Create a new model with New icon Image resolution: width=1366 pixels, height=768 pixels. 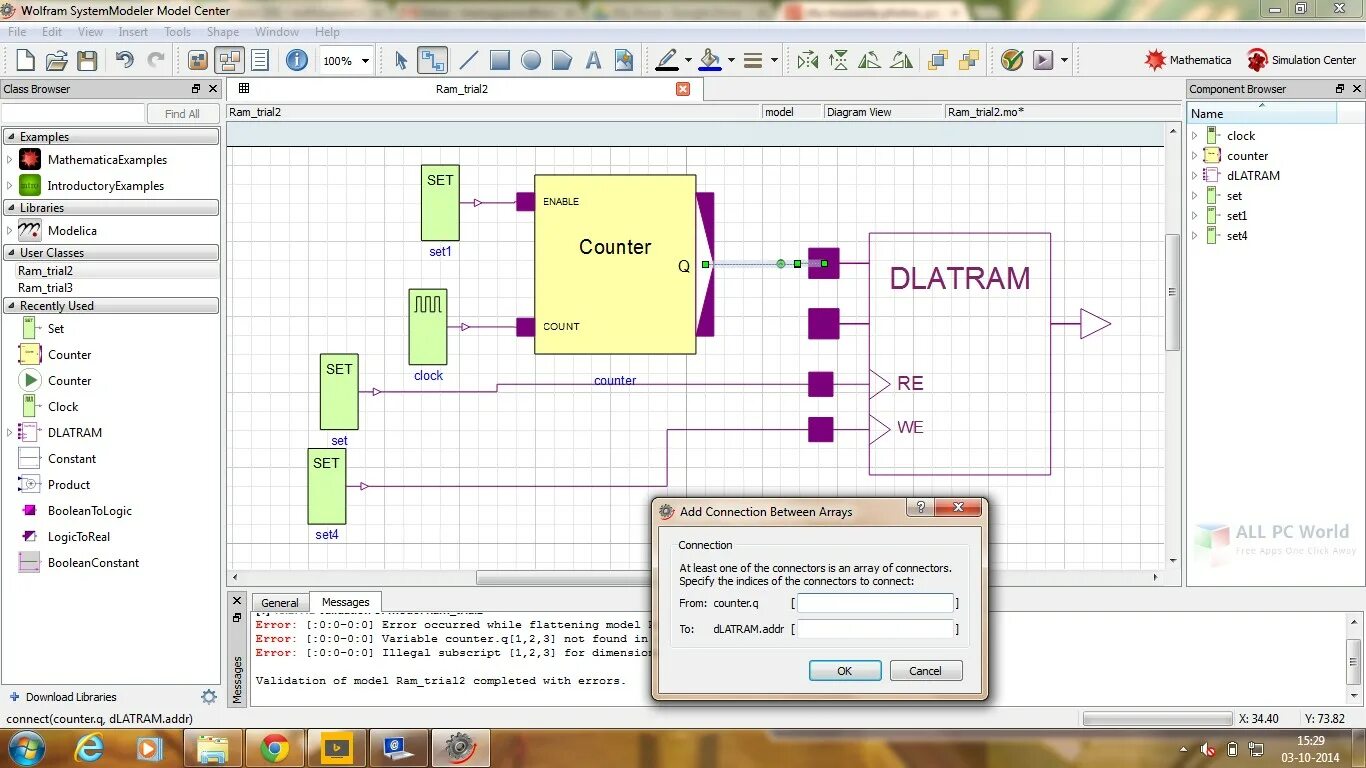click(x=25, y=60)
